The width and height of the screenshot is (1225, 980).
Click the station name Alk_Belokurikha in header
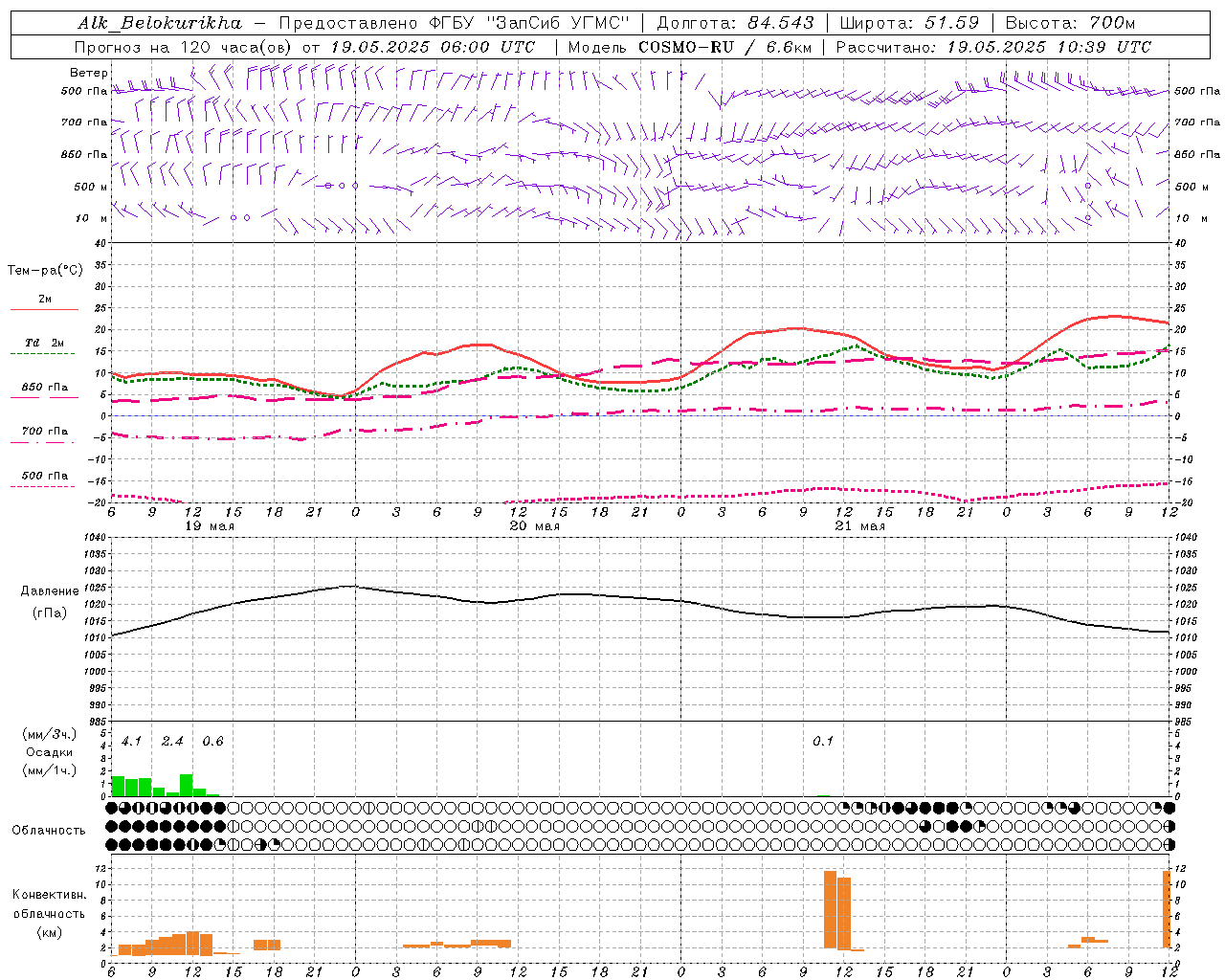coord(160,23)
